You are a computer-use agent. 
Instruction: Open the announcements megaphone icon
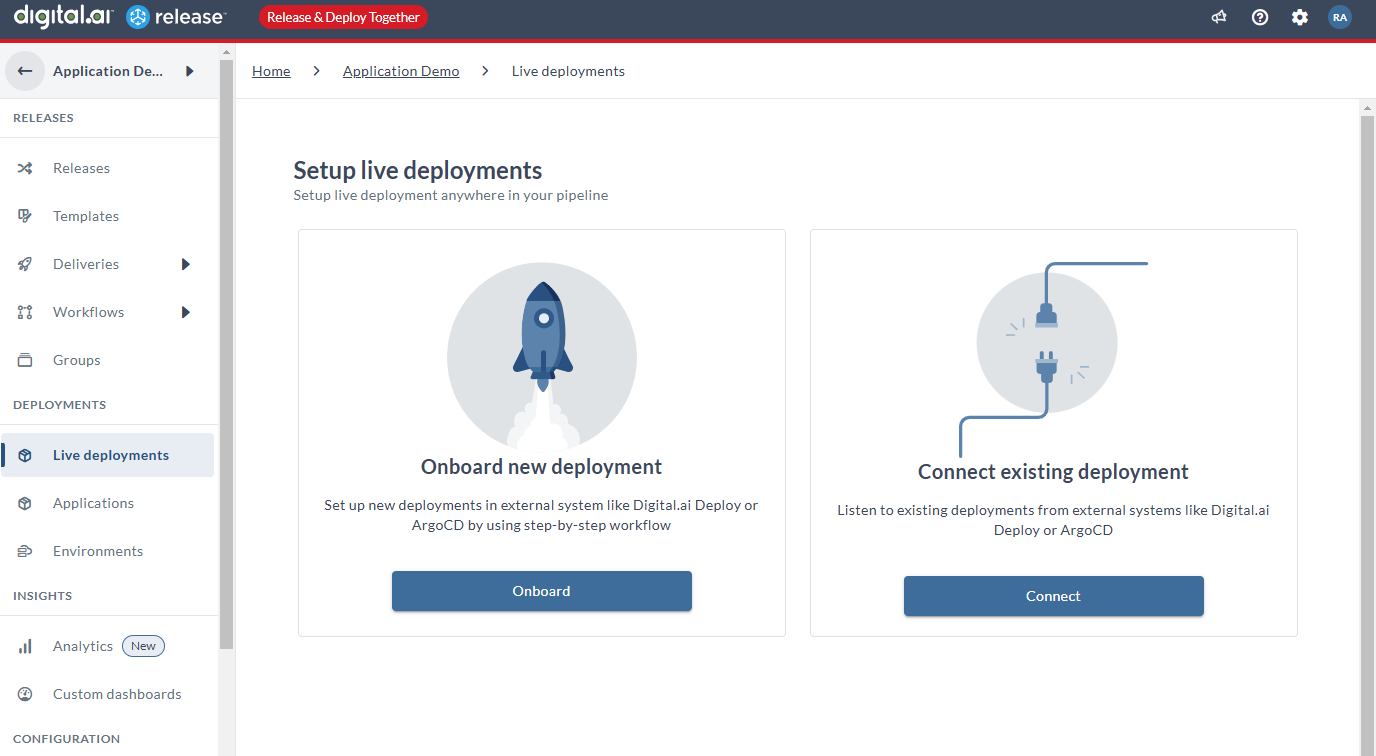coord(1219,17)
